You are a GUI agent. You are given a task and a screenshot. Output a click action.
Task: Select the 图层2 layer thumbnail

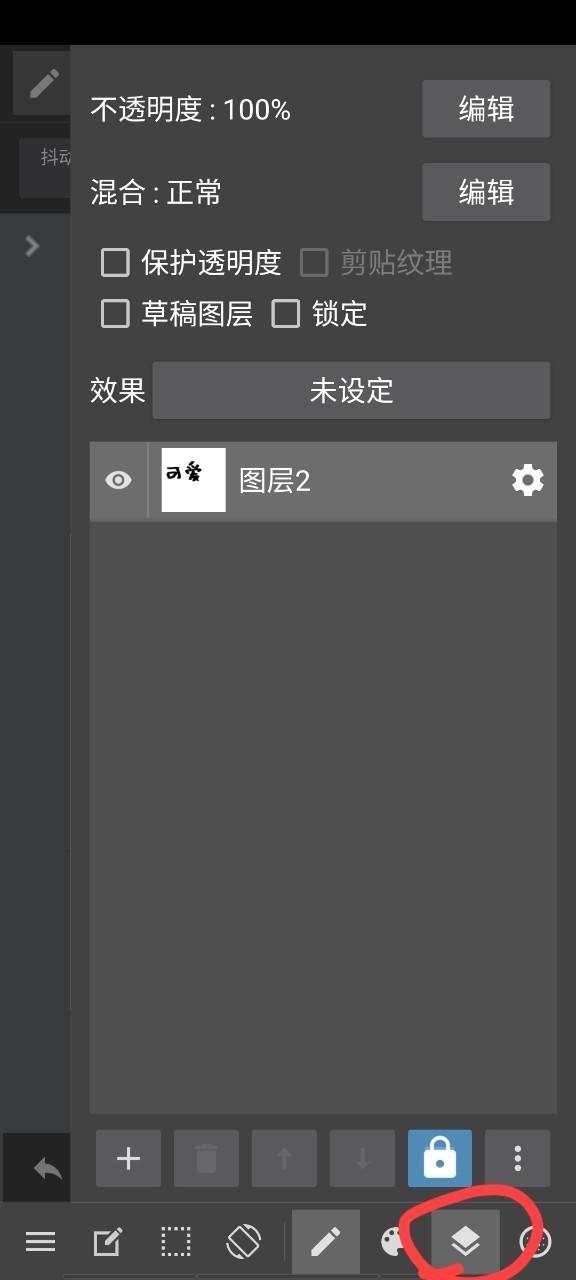[194, 480]
